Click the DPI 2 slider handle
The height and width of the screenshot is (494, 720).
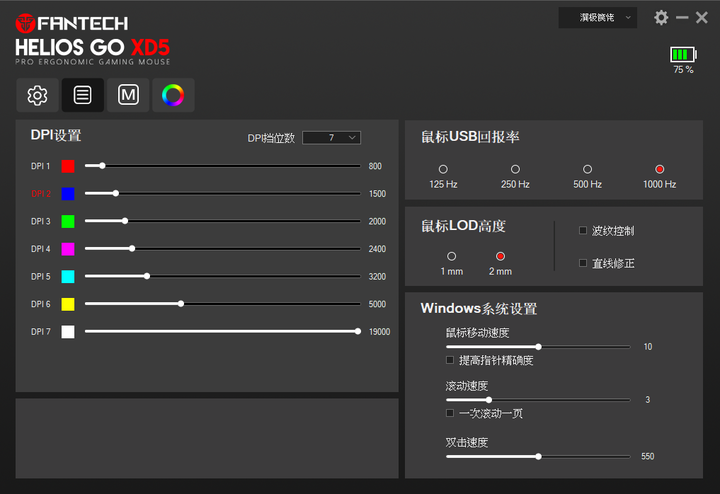click(x=116, y=193)
